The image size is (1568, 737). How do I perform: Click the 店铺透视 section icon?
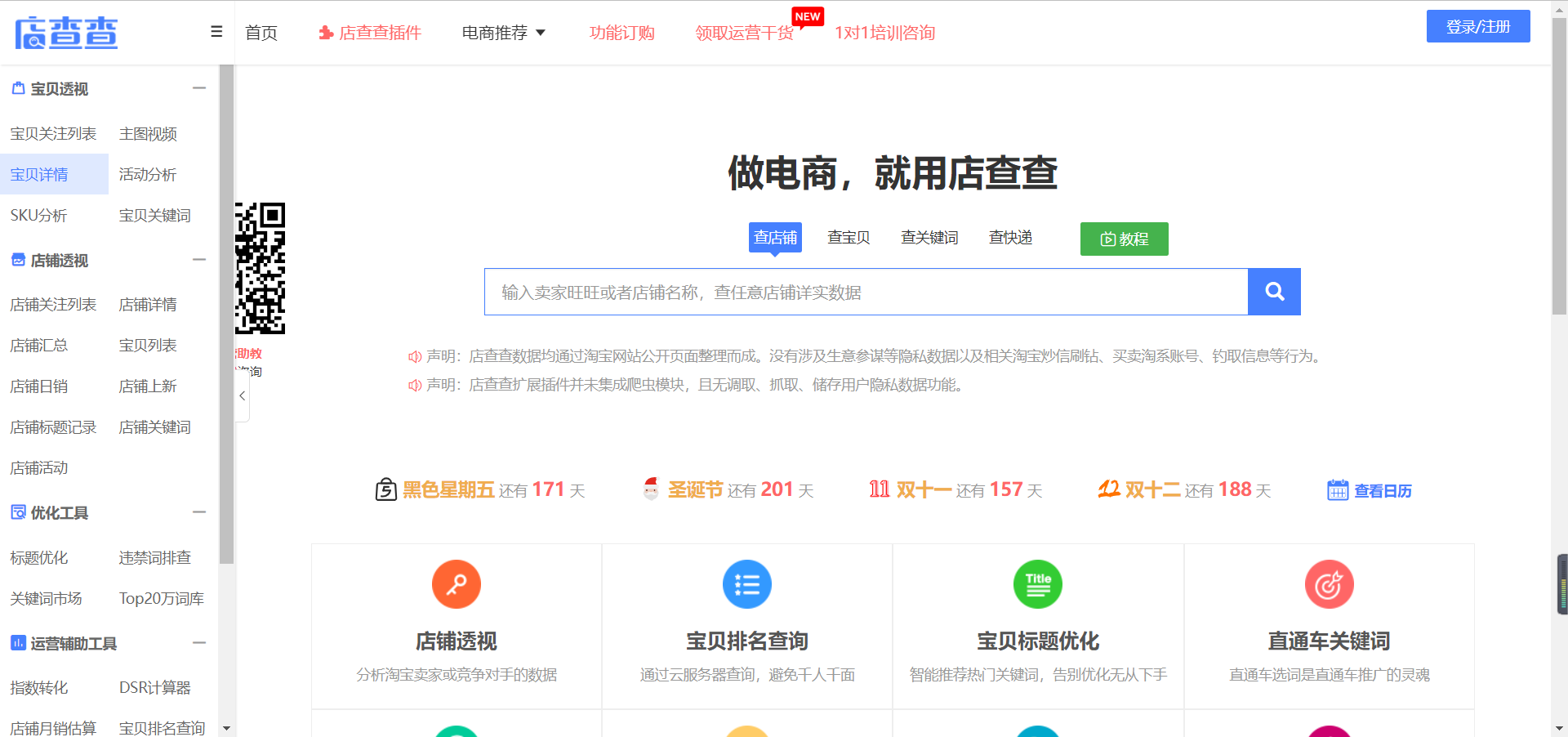coord(18,260)
